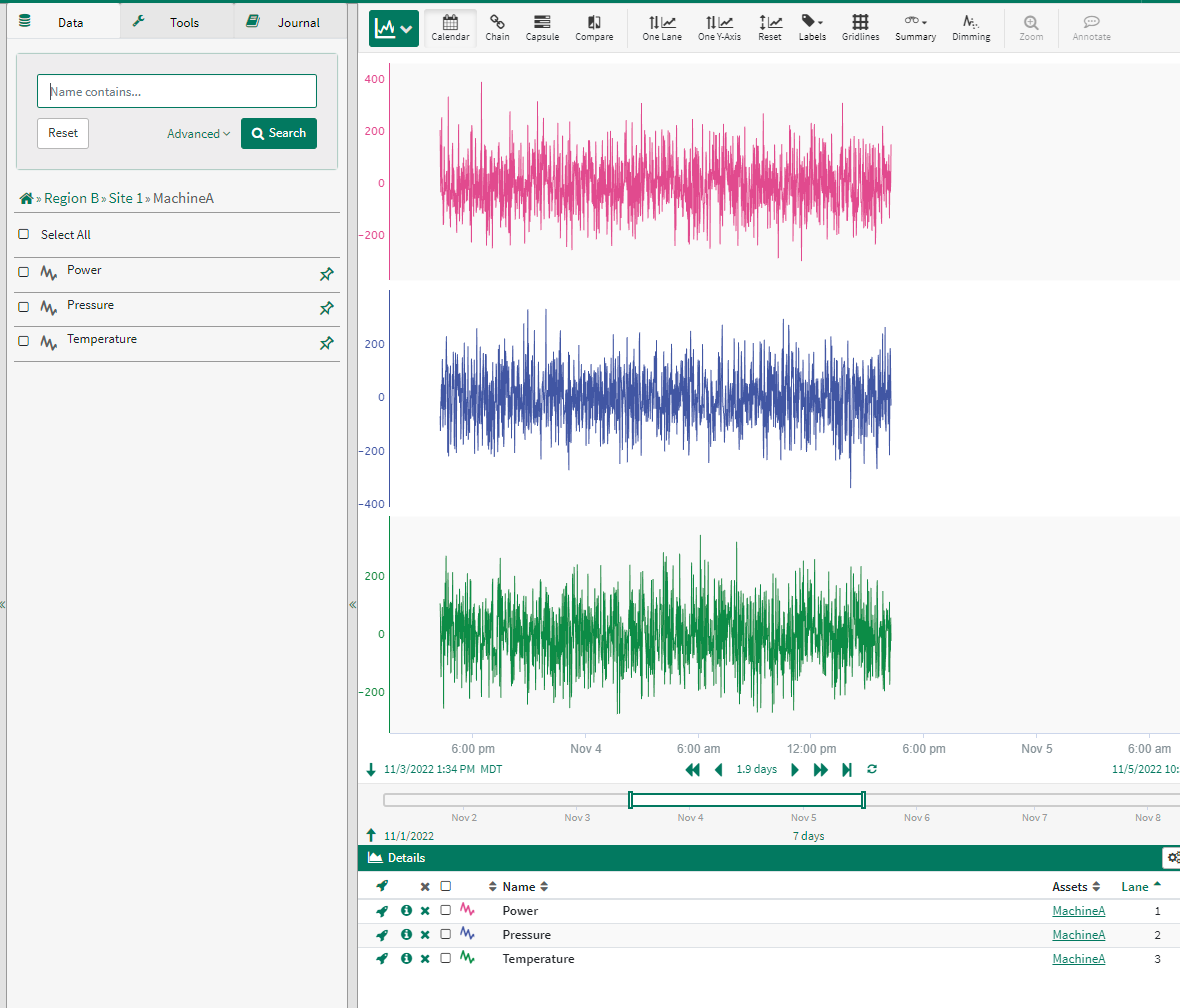Viewport: 1180px width, 1008px height.
Task: Open the Tools tab
Action: pos(176,22)
